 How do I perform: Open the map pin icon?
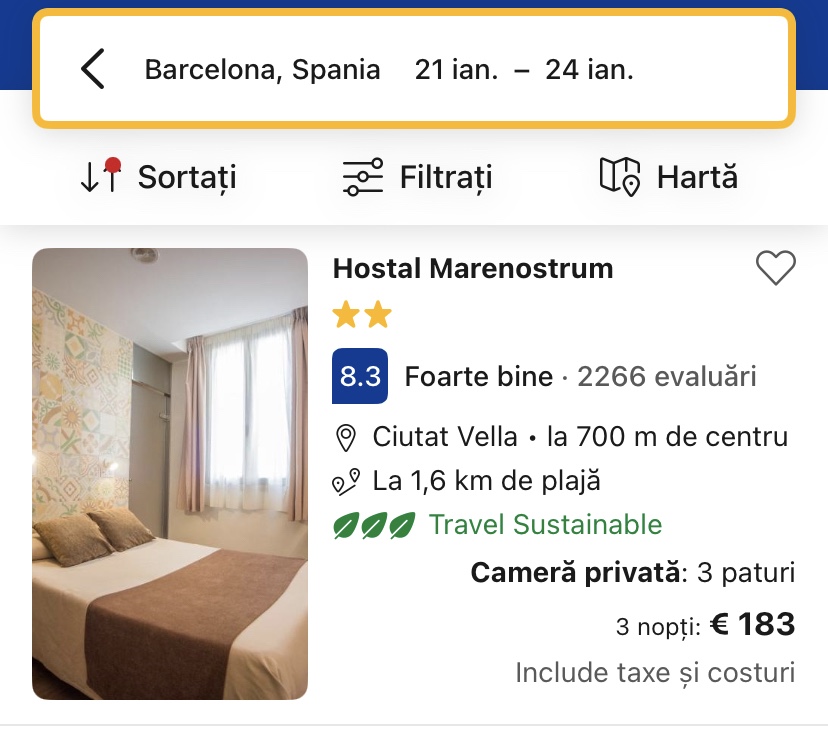(620, 177)
